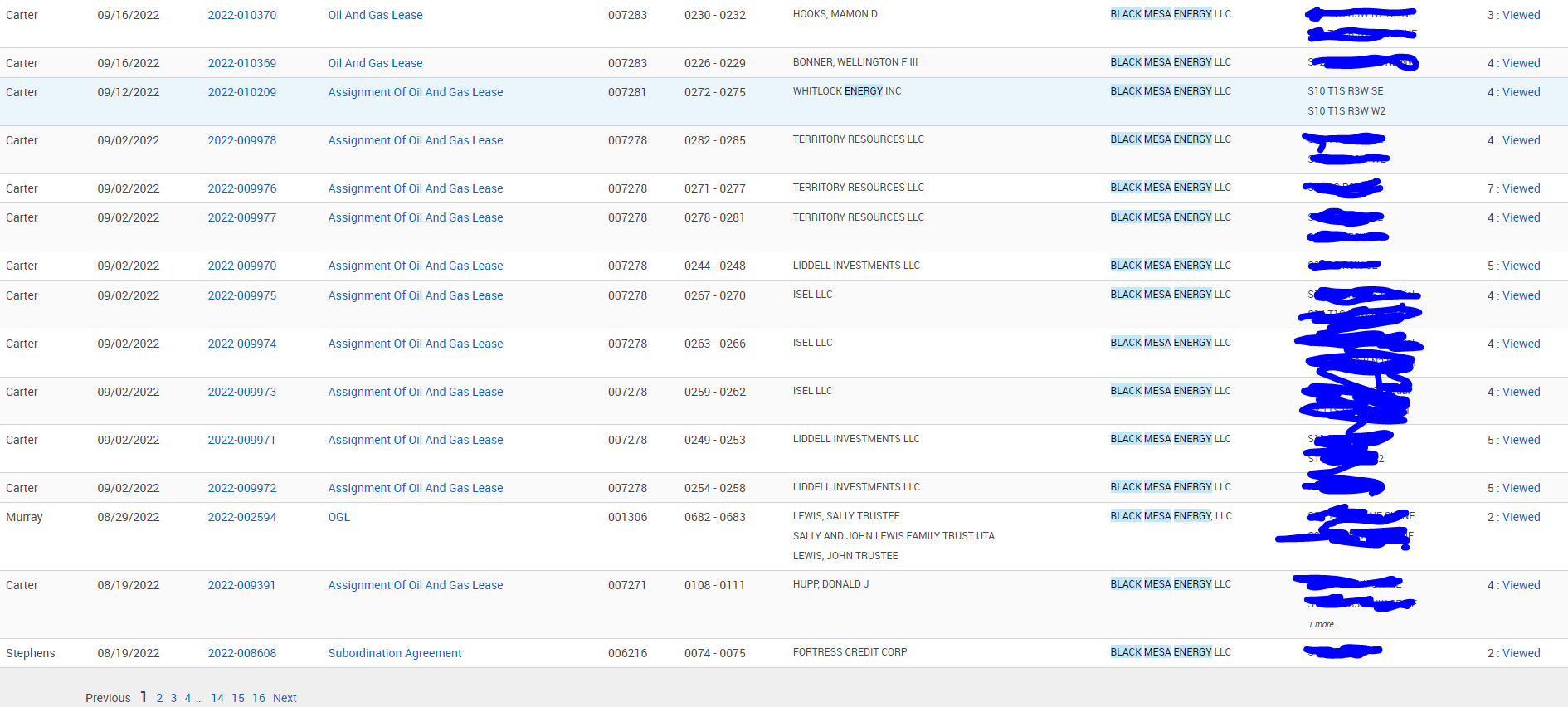This screenshot has height=707, width=1568.
Task: Open instrument number 2022-010370
Action: 242,15
